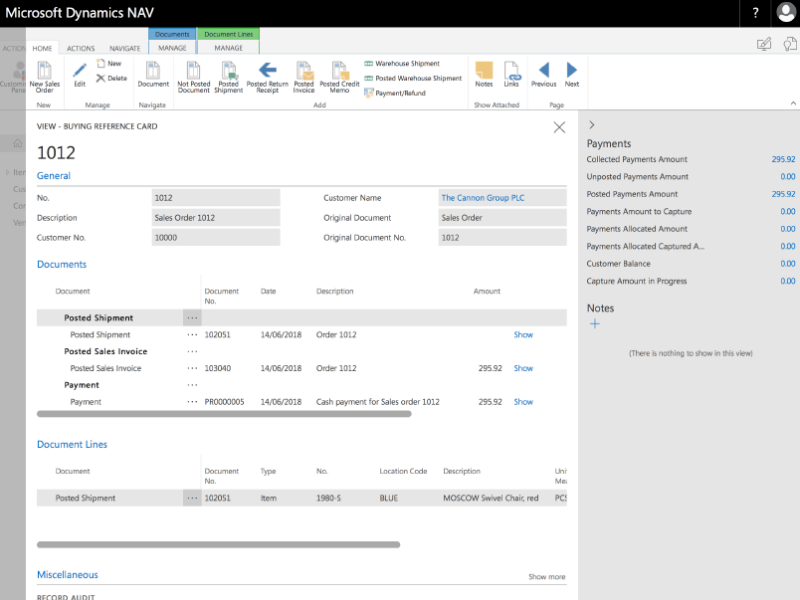Click the Customer No. field 10000
This screenshot has width=800, height=600.
[216, 238]
